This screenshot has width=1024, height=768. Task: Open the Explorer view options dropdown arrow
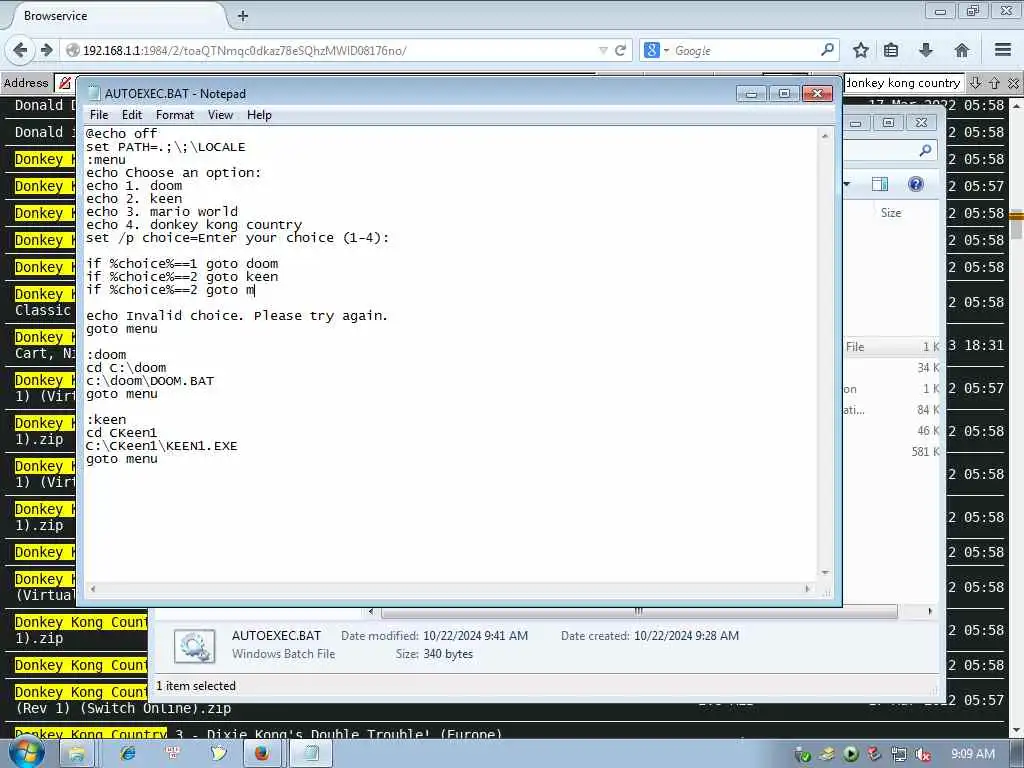(x=847, y=184)
